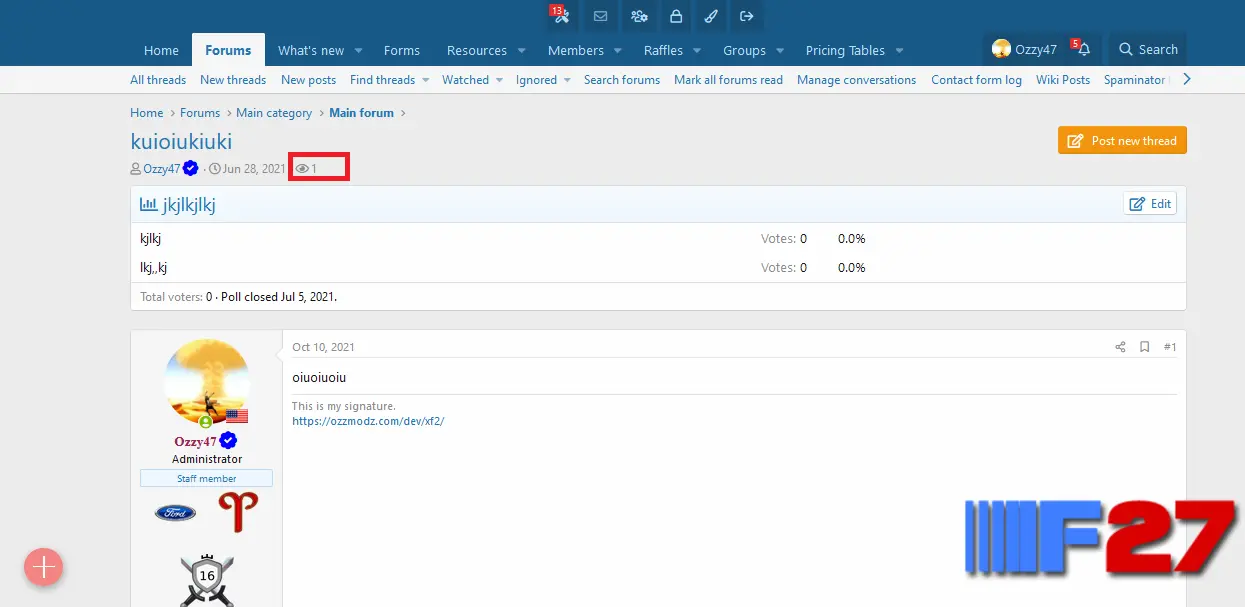Click the envelope conversations icon
Viewport: 1245px width, 607px height.
[600, 16]
